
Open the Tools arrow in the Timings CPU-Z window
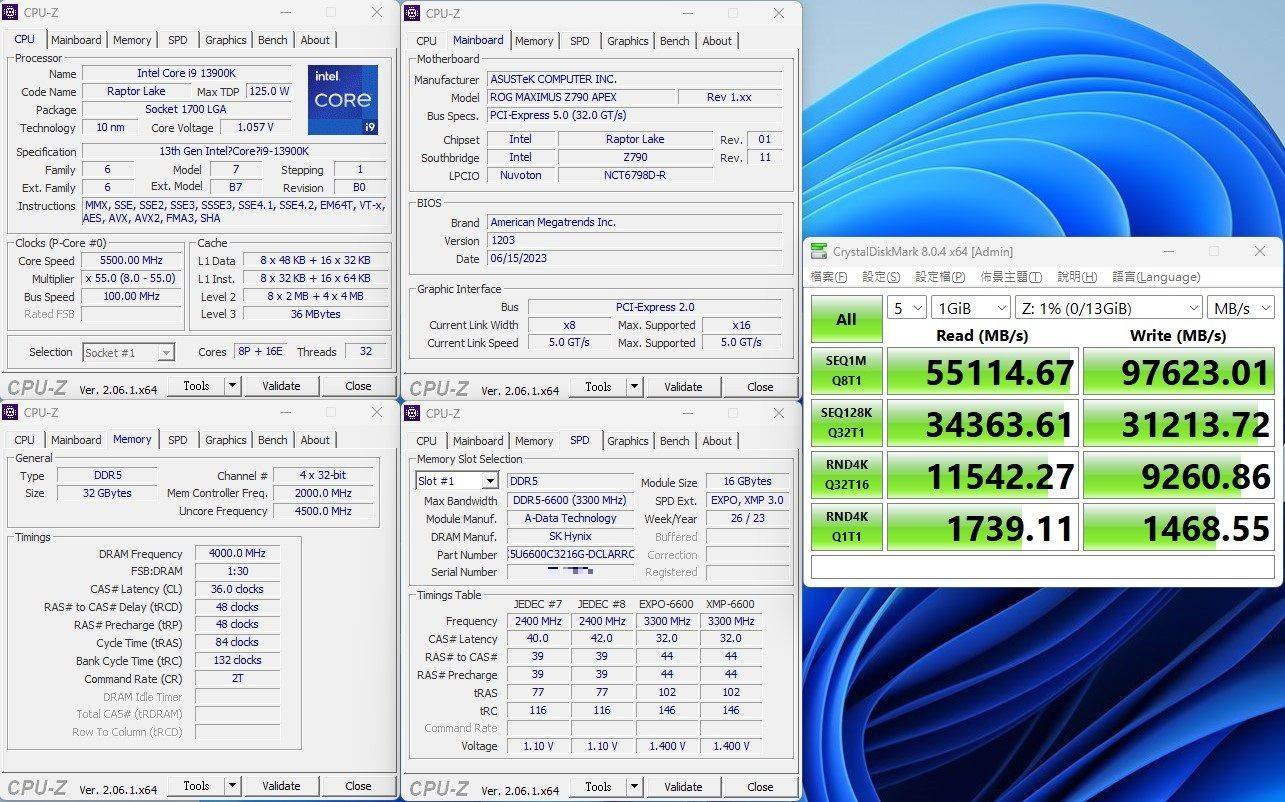[x=233, y=786]
